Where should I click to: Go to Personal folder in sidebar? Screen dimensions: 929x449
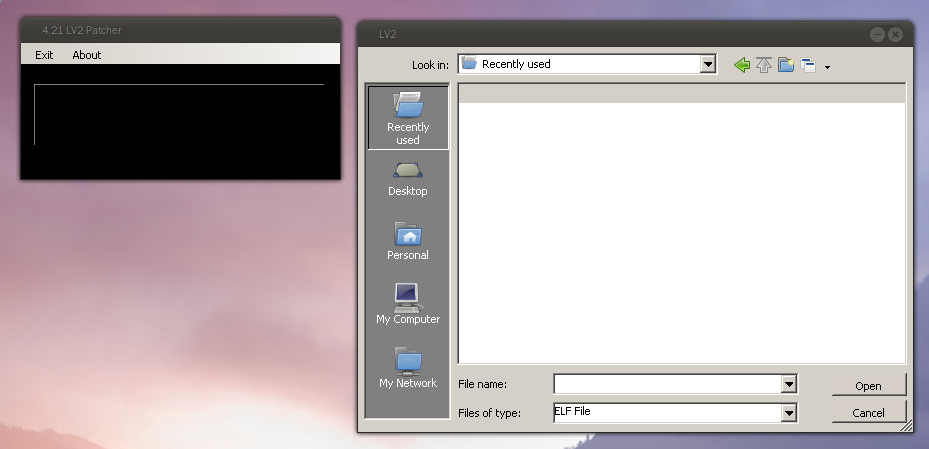[x=408, y=242]
